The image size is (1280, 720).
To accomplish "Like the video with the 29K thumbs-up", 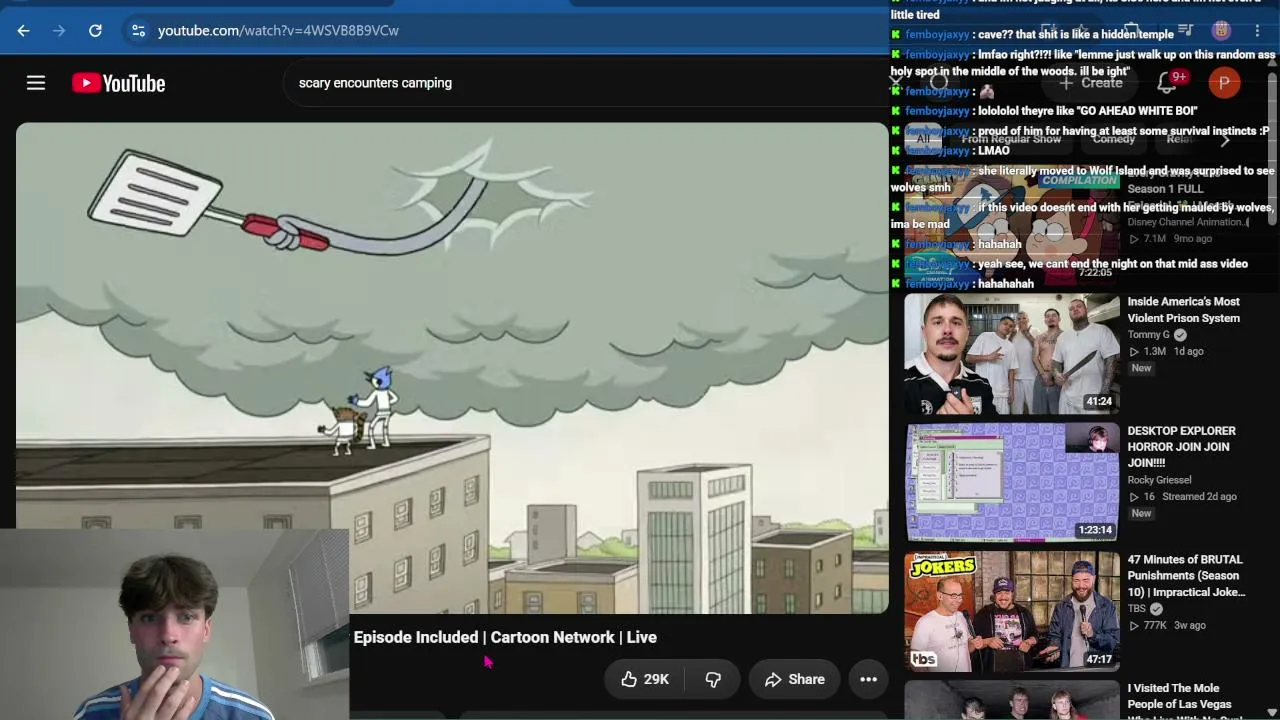I will coord(643,679).
